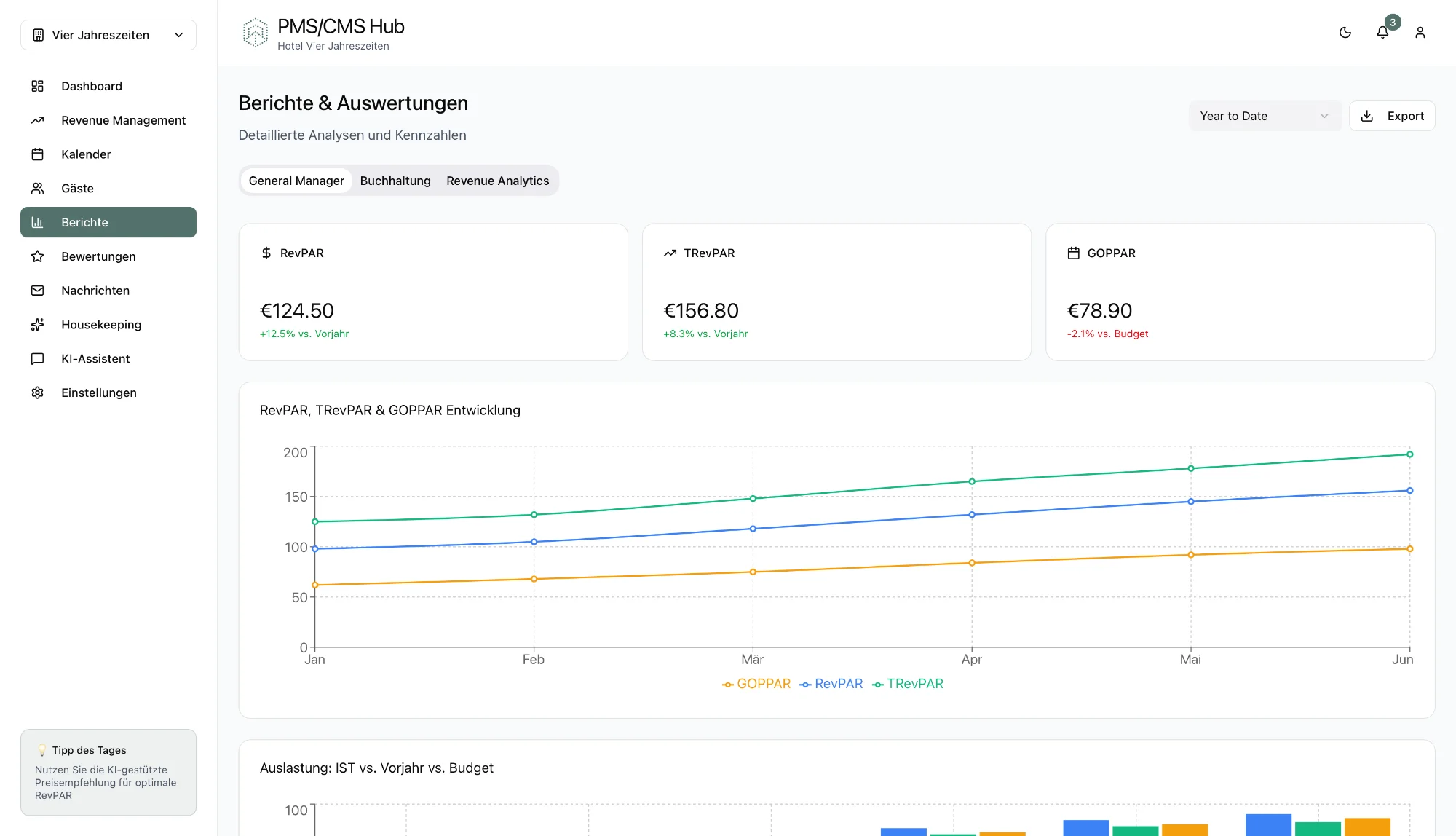Click the Bewertungen star icon
This screenshot has height=836, width=1456.
tap(38, 256)
